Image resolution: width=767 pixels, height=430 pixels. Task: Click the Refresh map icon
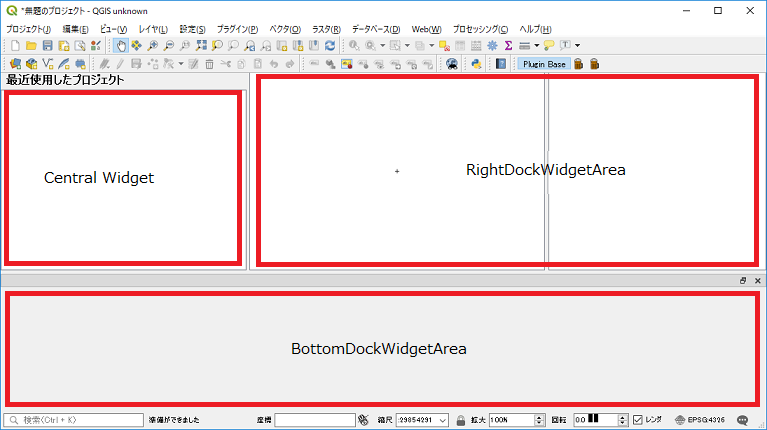click(330, 46)
